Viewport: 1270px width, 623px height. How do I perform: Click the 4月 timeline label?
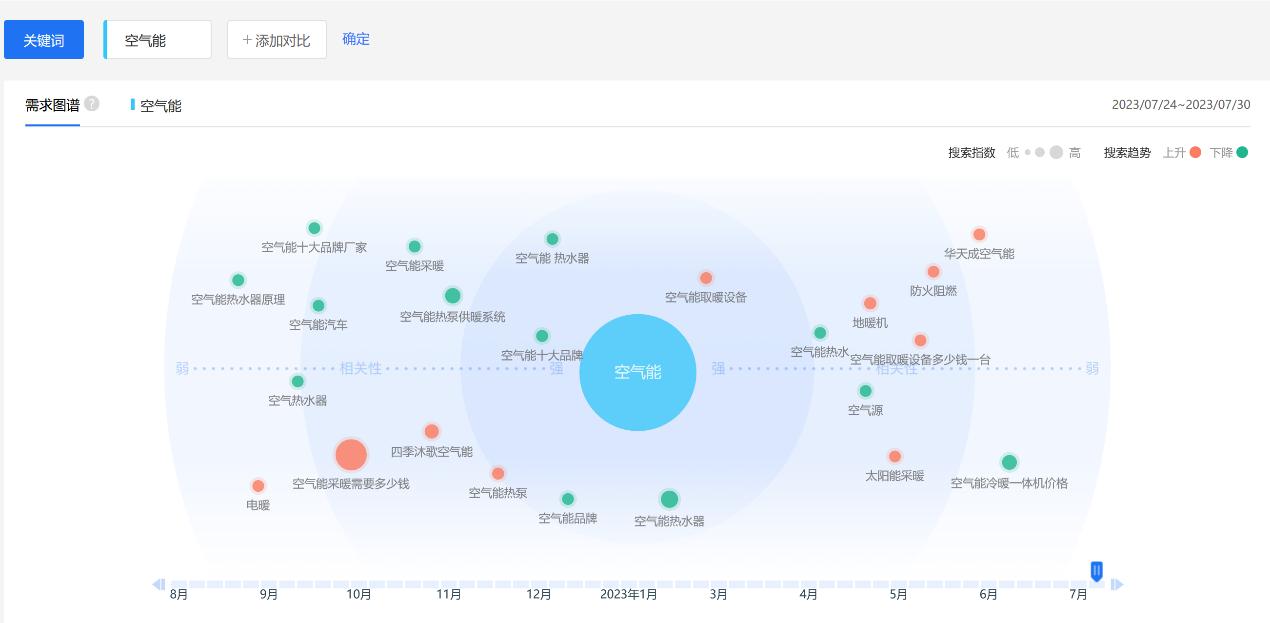pyautogui.click(x=809, y=594)
